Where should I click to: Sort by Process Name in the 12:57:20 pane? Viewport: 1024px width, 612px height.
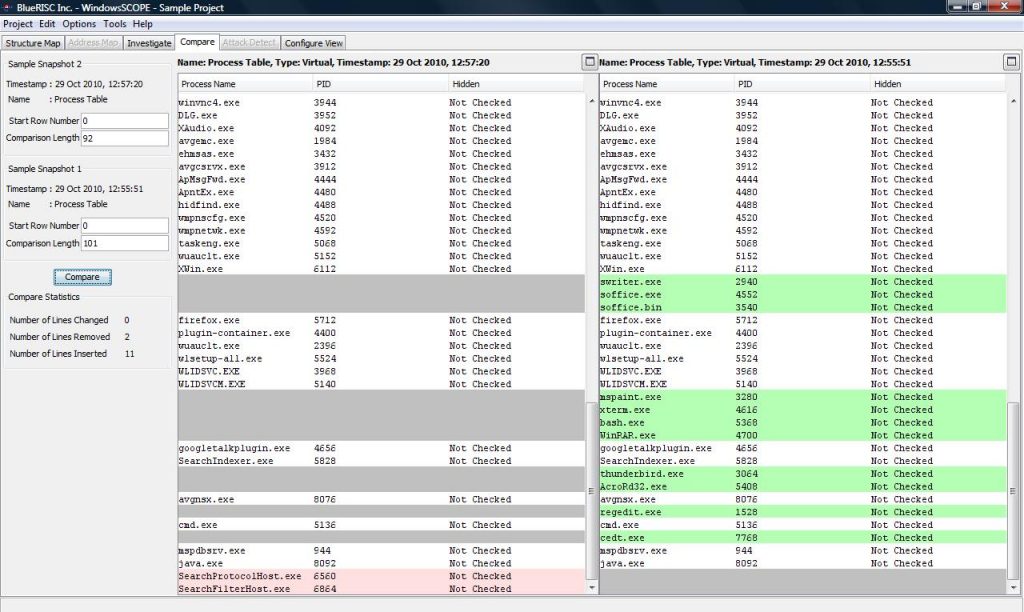(x=245, y=84)
